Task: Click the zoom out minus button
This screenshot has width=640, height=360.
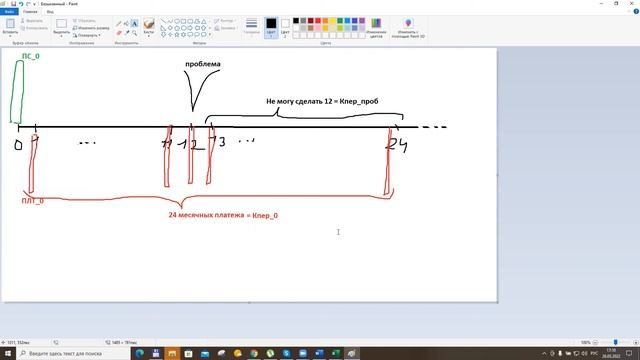Action: [x=596, y=342]
